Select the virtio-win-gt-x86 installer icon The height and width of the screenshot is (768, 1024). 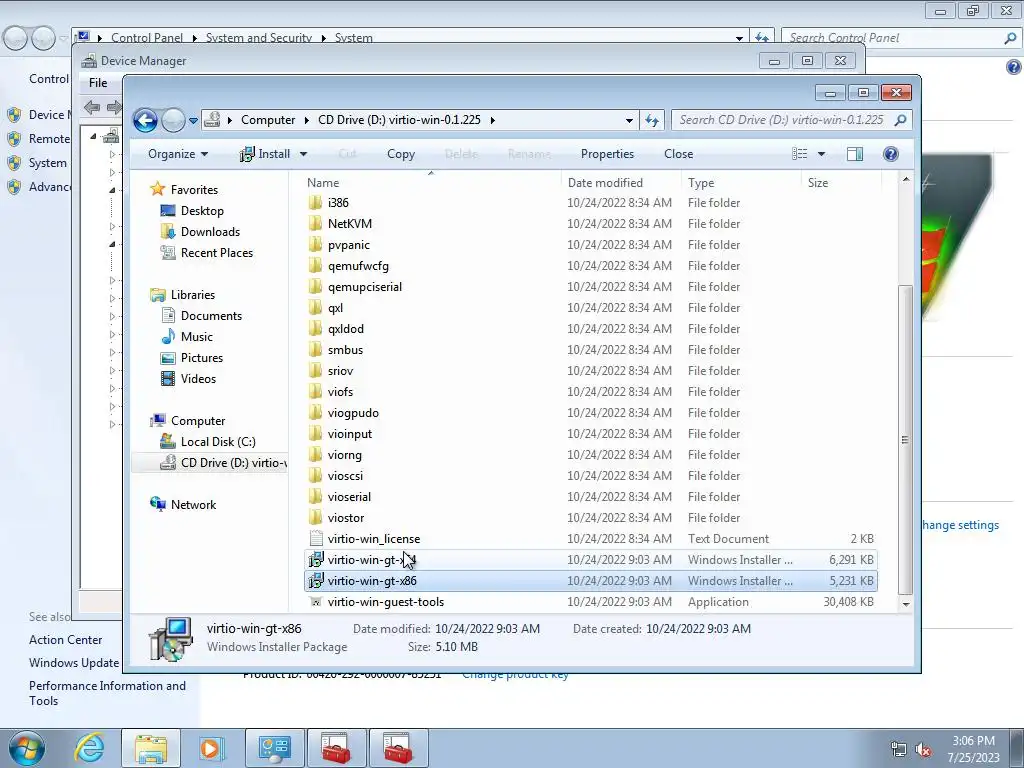[316, 581]
